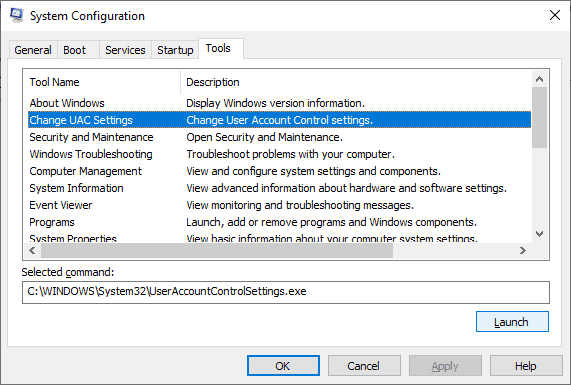Switch to the General tab
This screenshot has height=385, width=571.
(x=33, y=50)
